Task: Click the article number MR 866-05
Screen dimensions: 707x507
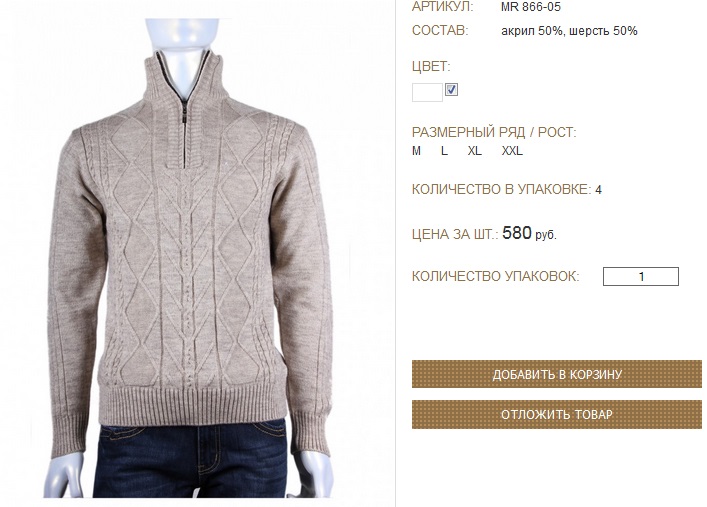Action: tap(531, 7)
